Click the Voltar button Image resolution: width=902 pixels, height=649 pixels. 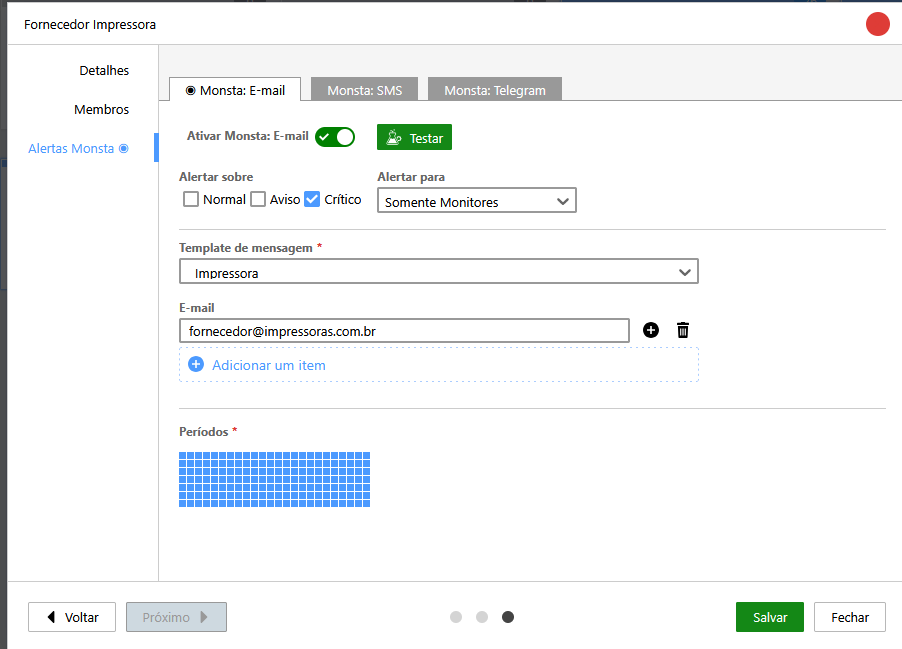(x=72, y=617)
